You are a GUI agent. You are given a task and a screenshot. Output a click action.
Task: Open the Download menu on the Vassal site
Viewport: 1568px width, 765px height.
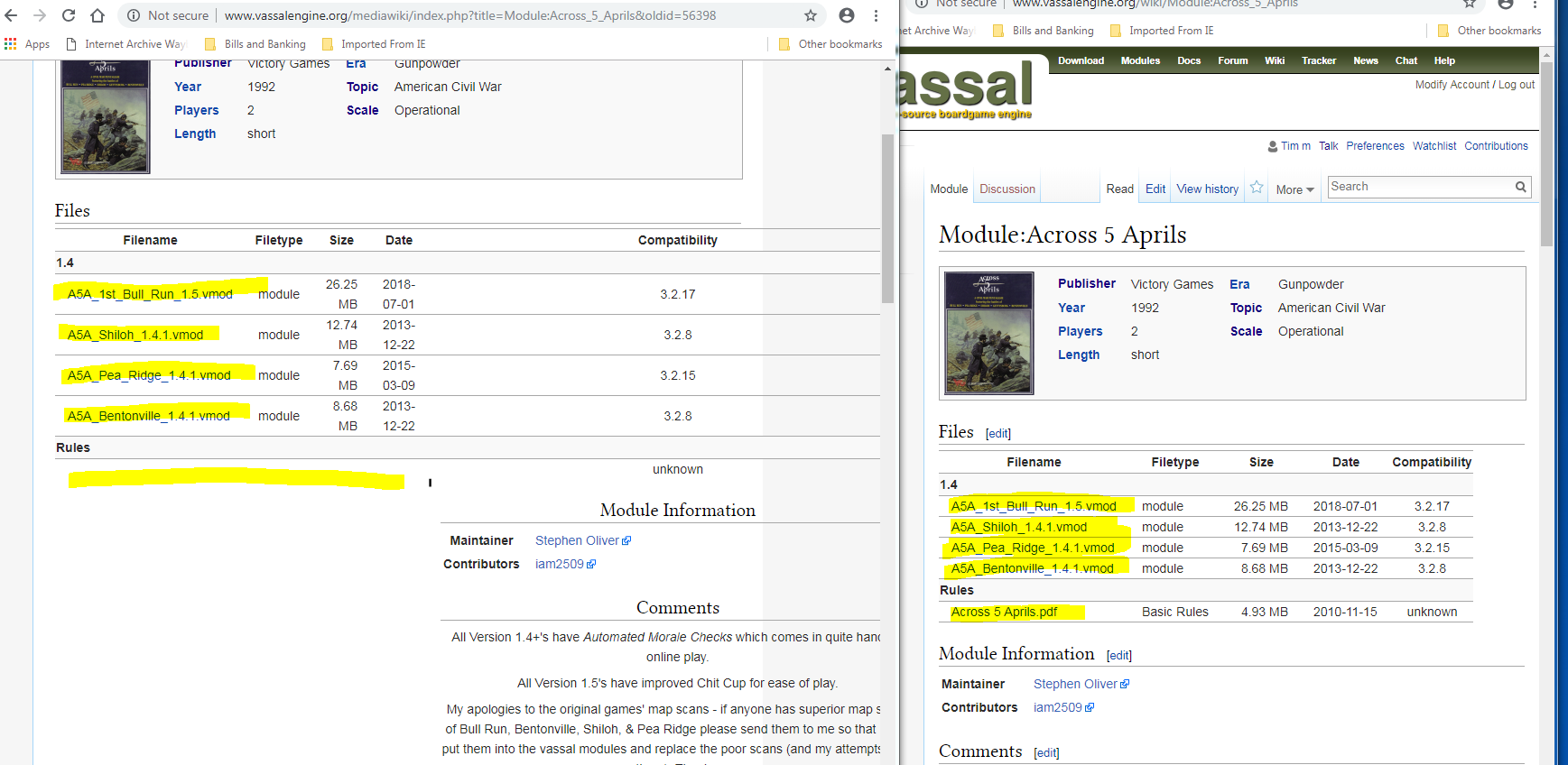click(x=1081, y=60)
